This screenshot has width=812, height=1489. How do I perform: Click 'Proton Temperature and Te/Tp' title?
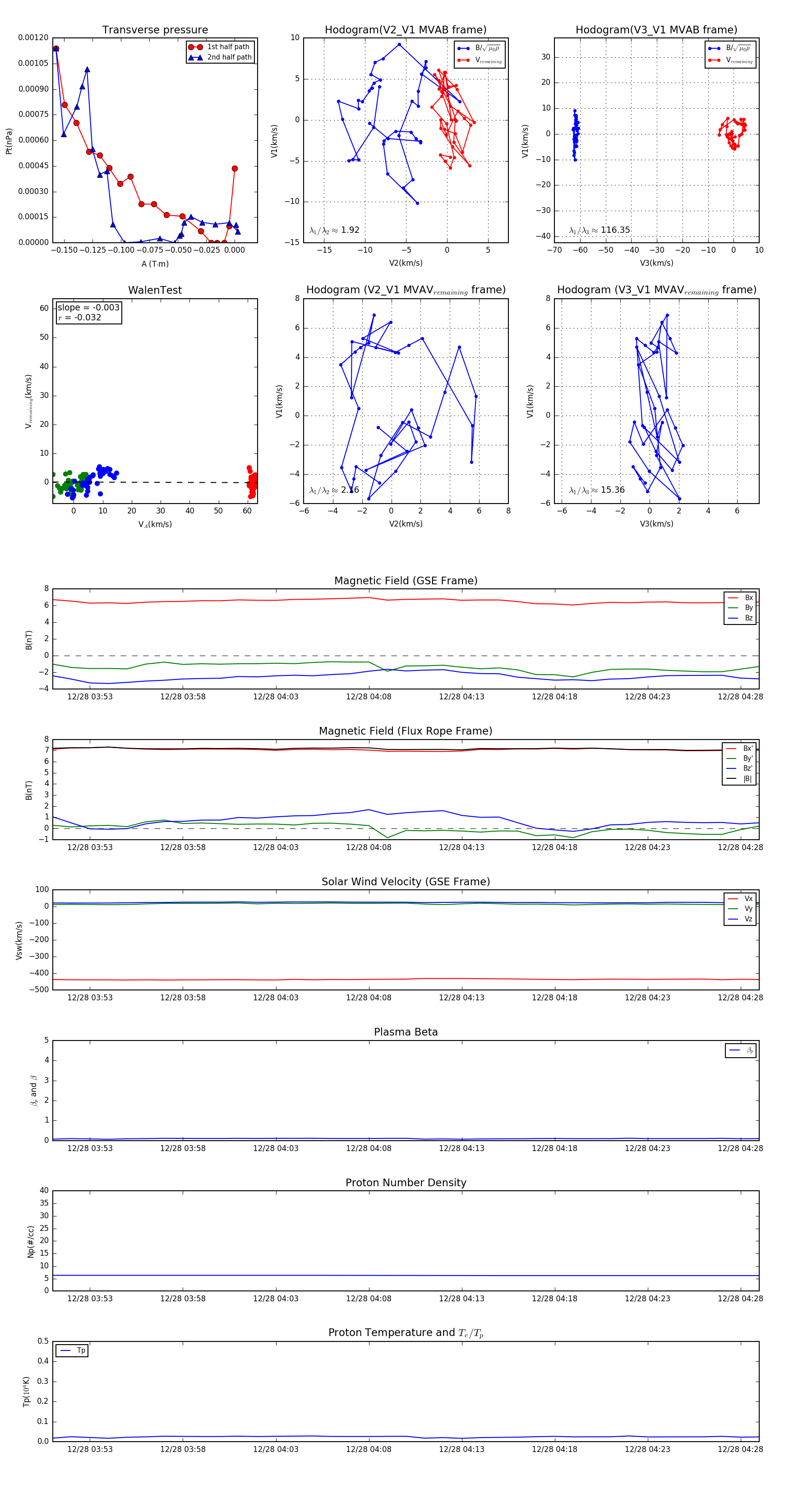tap(406, 1333)
